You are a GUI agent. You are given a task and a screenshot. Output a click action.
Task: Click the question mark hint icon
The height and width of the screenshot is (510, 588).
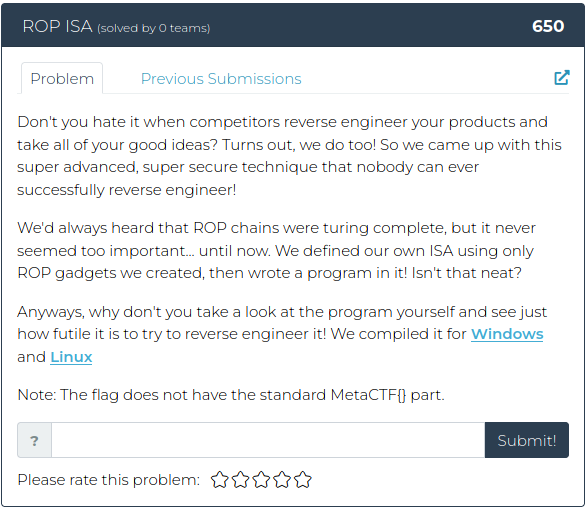34,440
